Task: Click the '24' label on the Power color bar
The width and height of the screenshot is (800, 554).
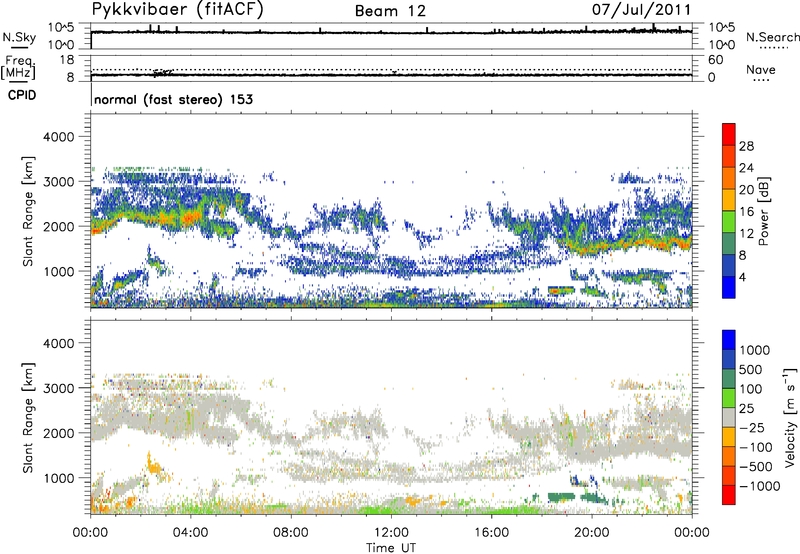Action: (746, 168)
